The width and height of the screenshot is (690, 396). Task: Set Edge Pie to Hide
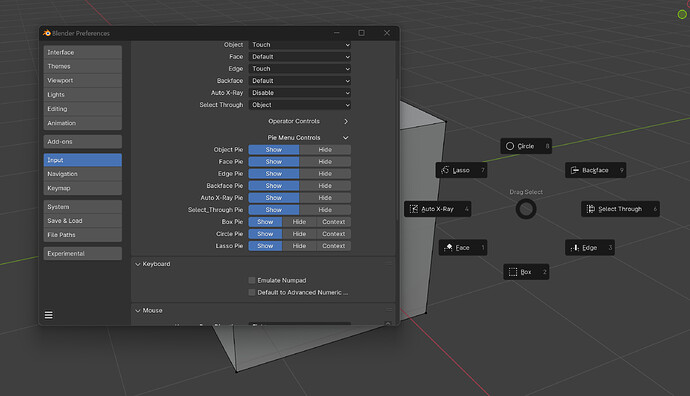pos(325,174)
